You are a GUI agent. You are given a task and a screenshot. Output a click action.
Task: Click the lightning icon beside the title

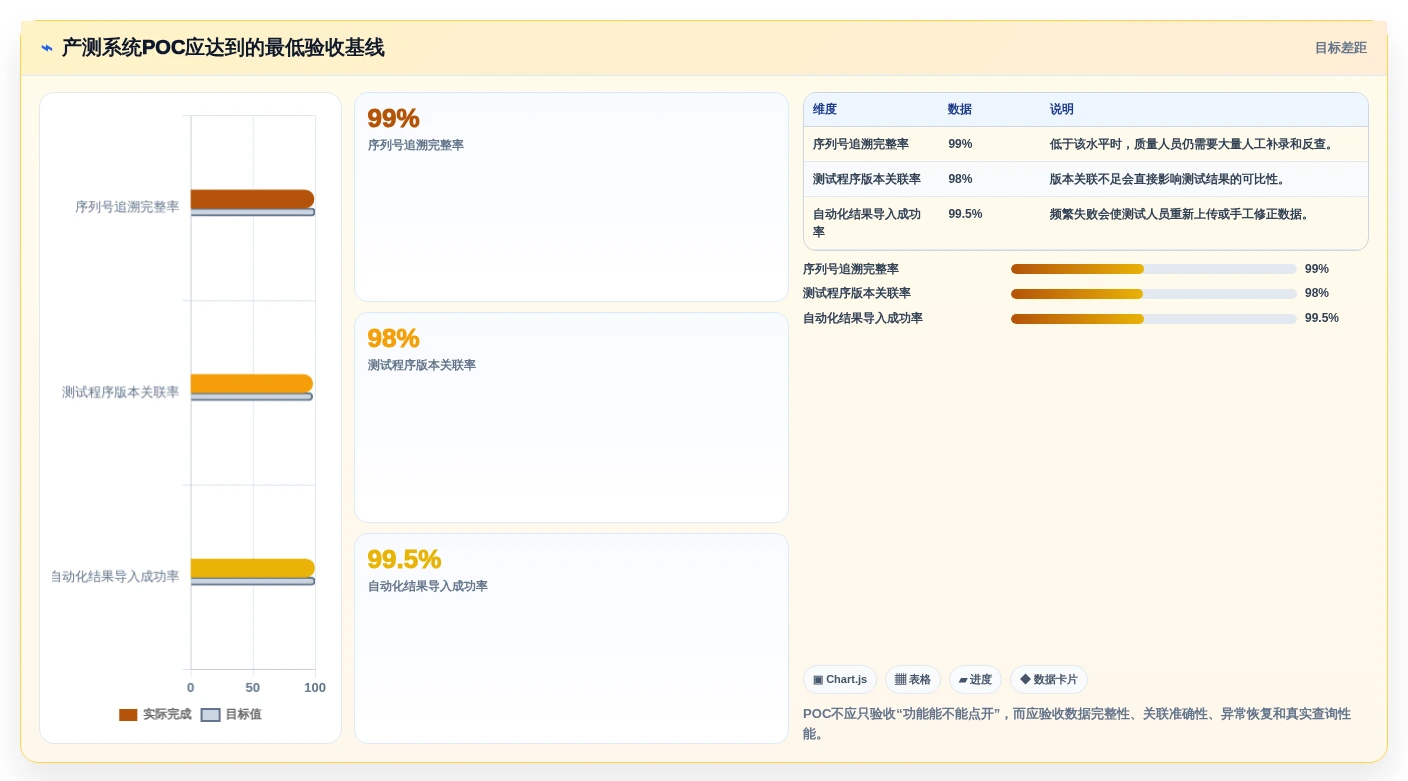point(47,48)
